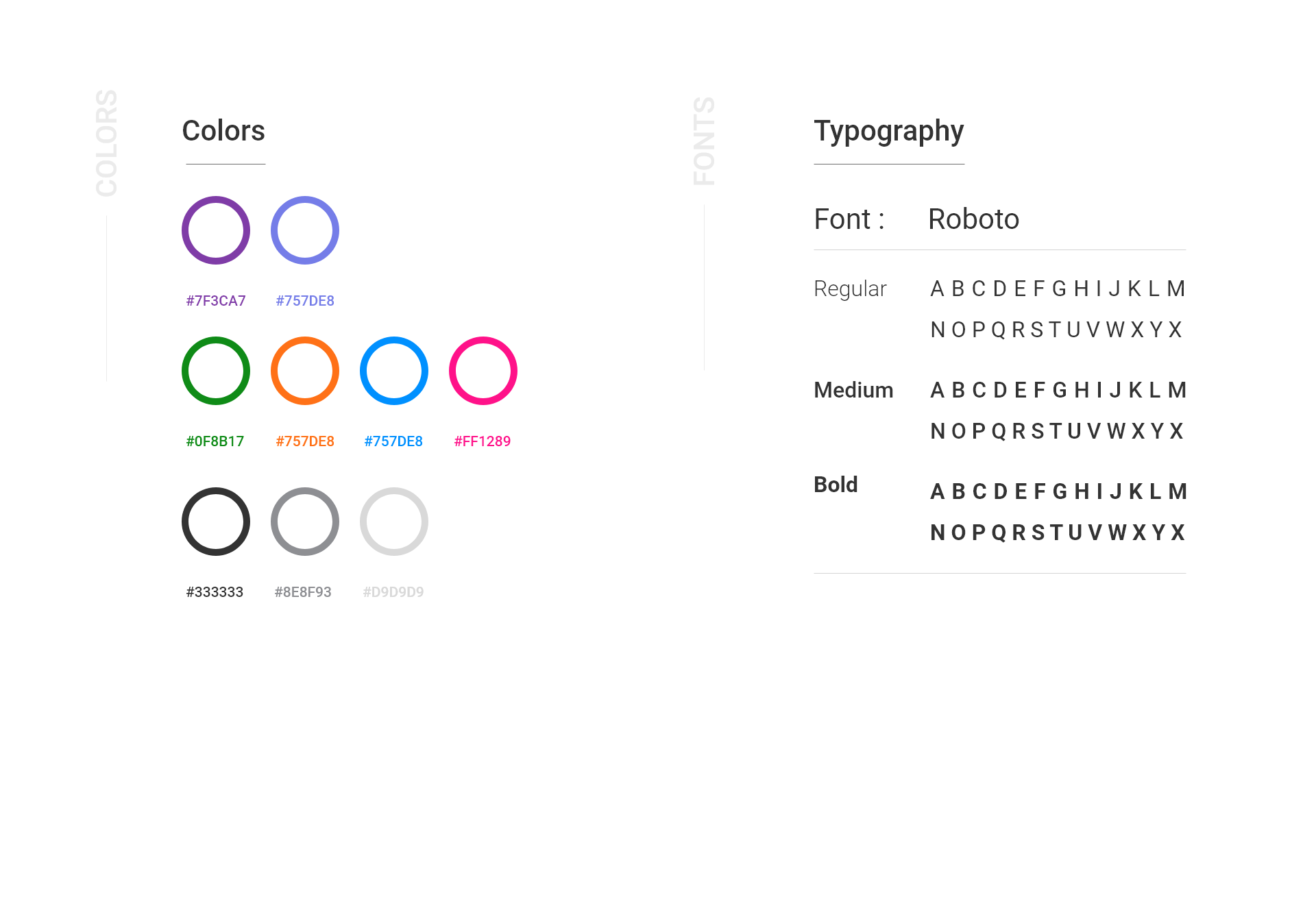1316x915 pixels.
Task: Click the light gray #D9D9D9 ring
Action: coord(394,522)
